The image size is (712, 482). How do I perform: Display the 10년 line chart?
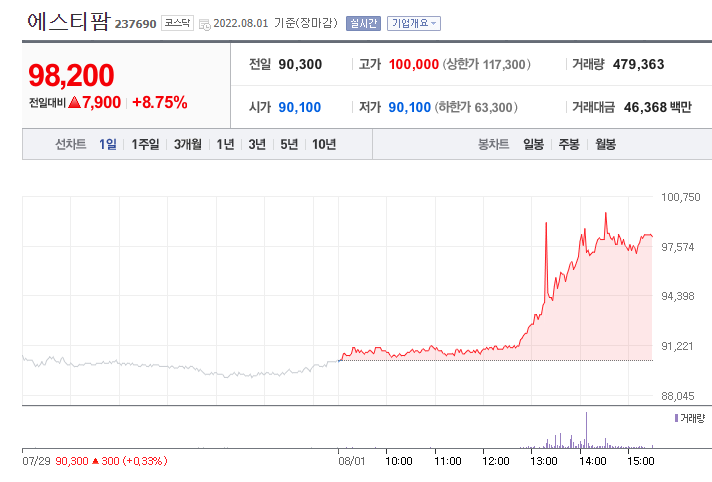[x=324, y=144]
